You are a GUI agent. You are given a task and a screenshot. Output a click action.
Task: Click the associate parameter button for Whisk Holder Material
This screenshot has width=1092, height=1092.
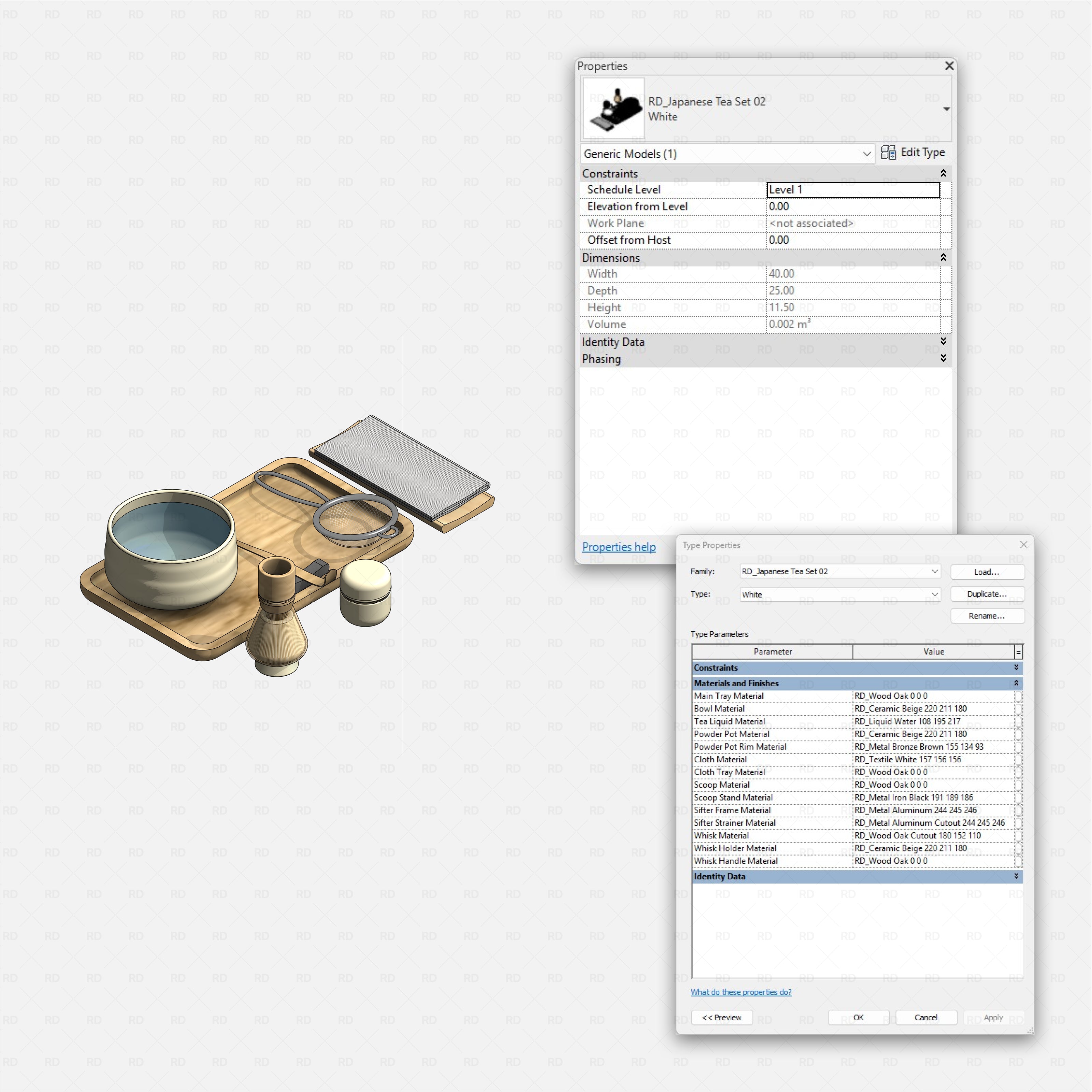tap(1019, 849)
